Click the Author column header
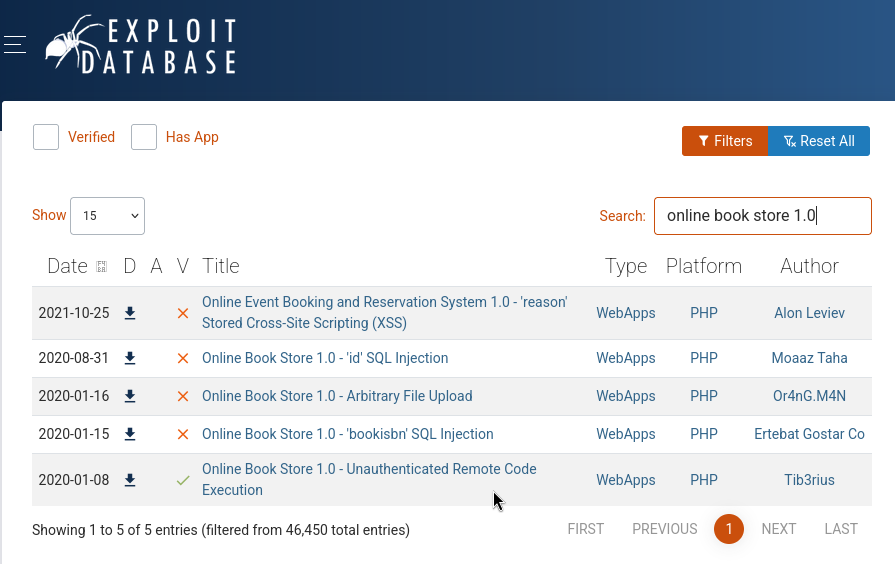The image size is (895, 564). pyautogui.click(x=809, y=266)
